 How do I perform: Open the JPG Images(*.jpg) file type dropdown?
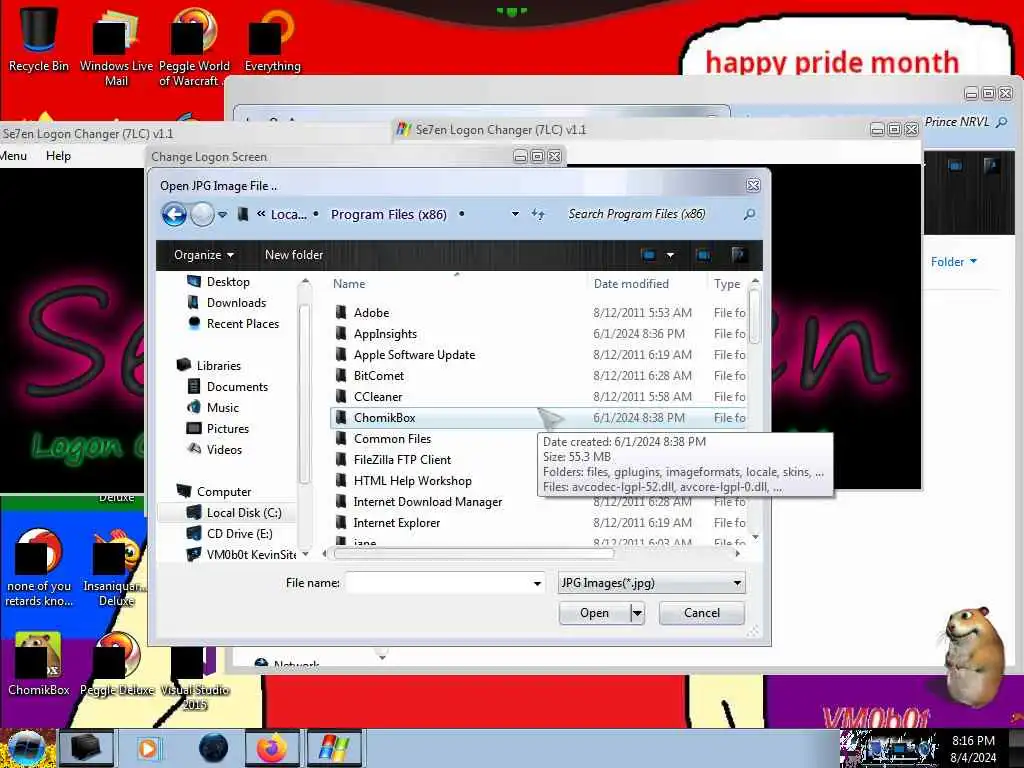coord(651,583)
